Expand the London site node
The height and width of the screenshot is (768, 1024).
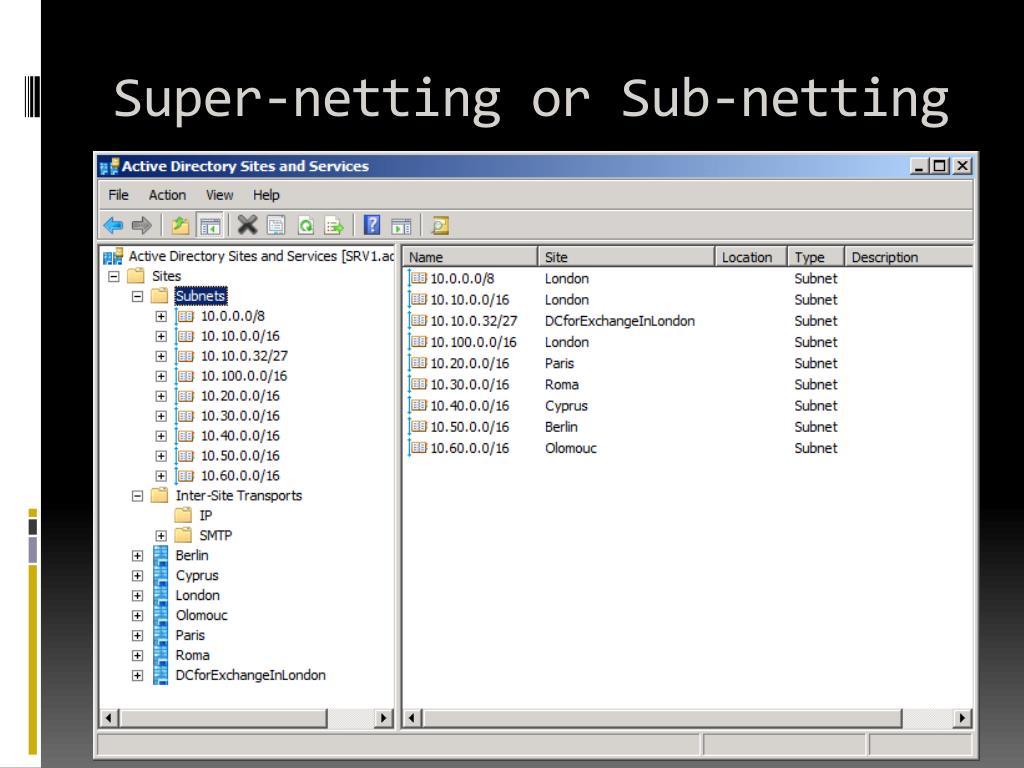pos(138,596)
